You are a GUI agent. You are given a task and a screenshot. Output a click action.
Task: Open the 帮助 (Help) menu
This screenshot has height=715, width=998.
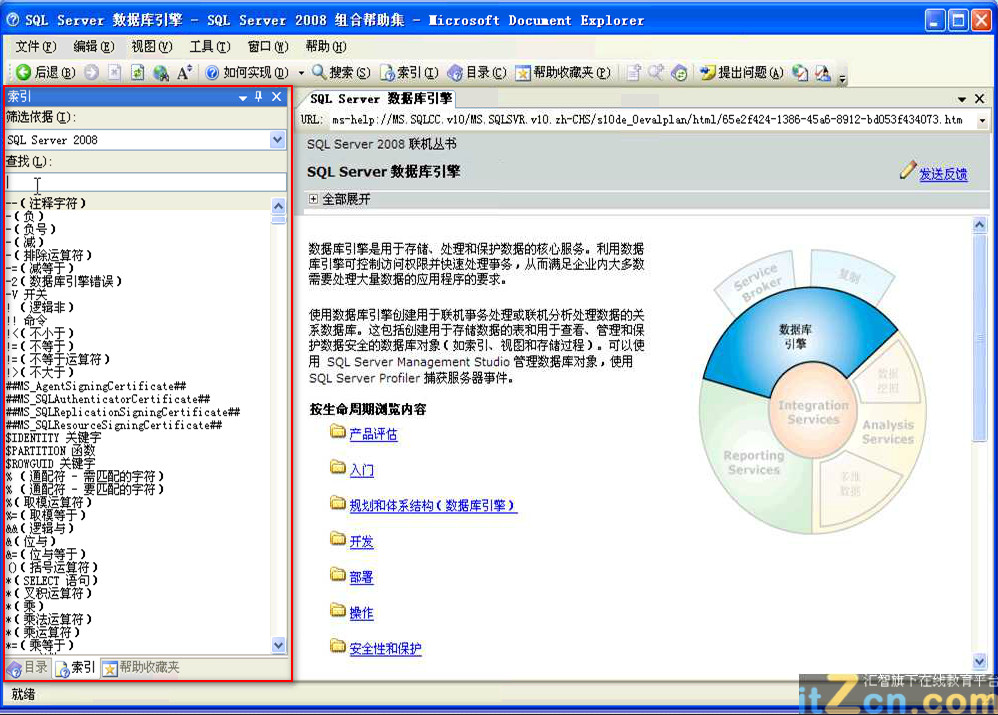coord(326,46)
